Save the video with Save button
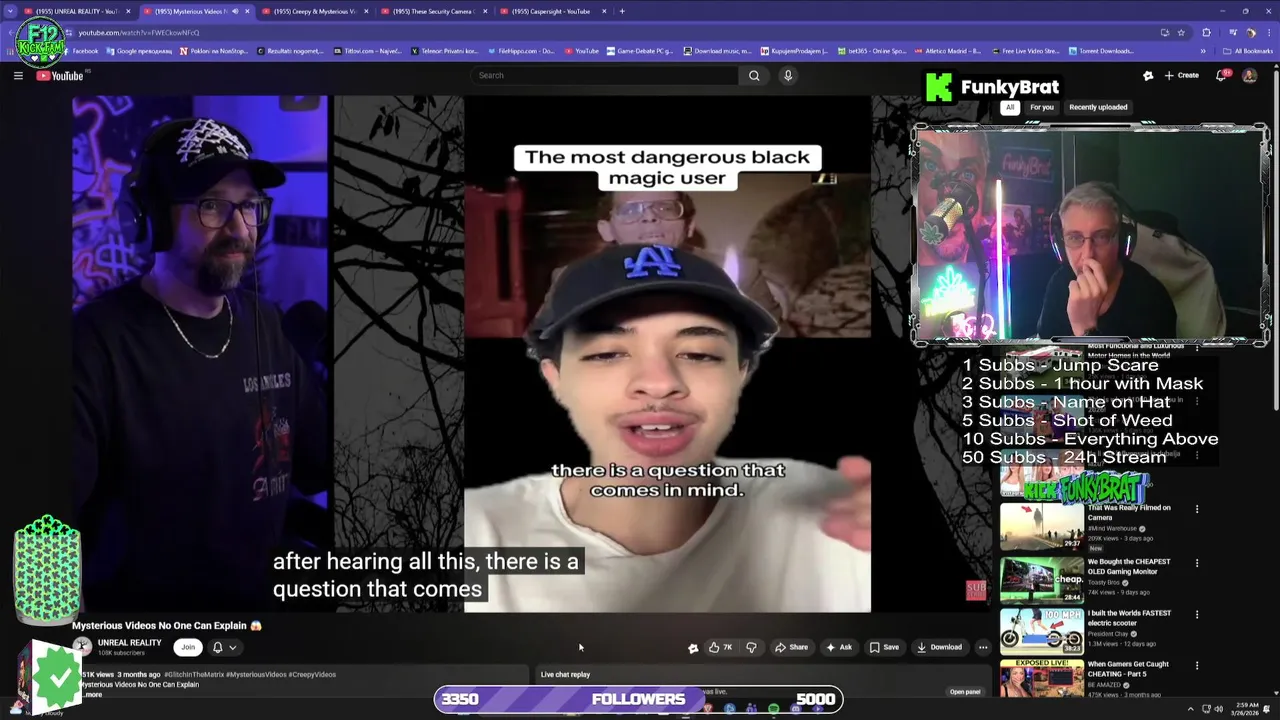1280x720 pixels. [884, 647]
